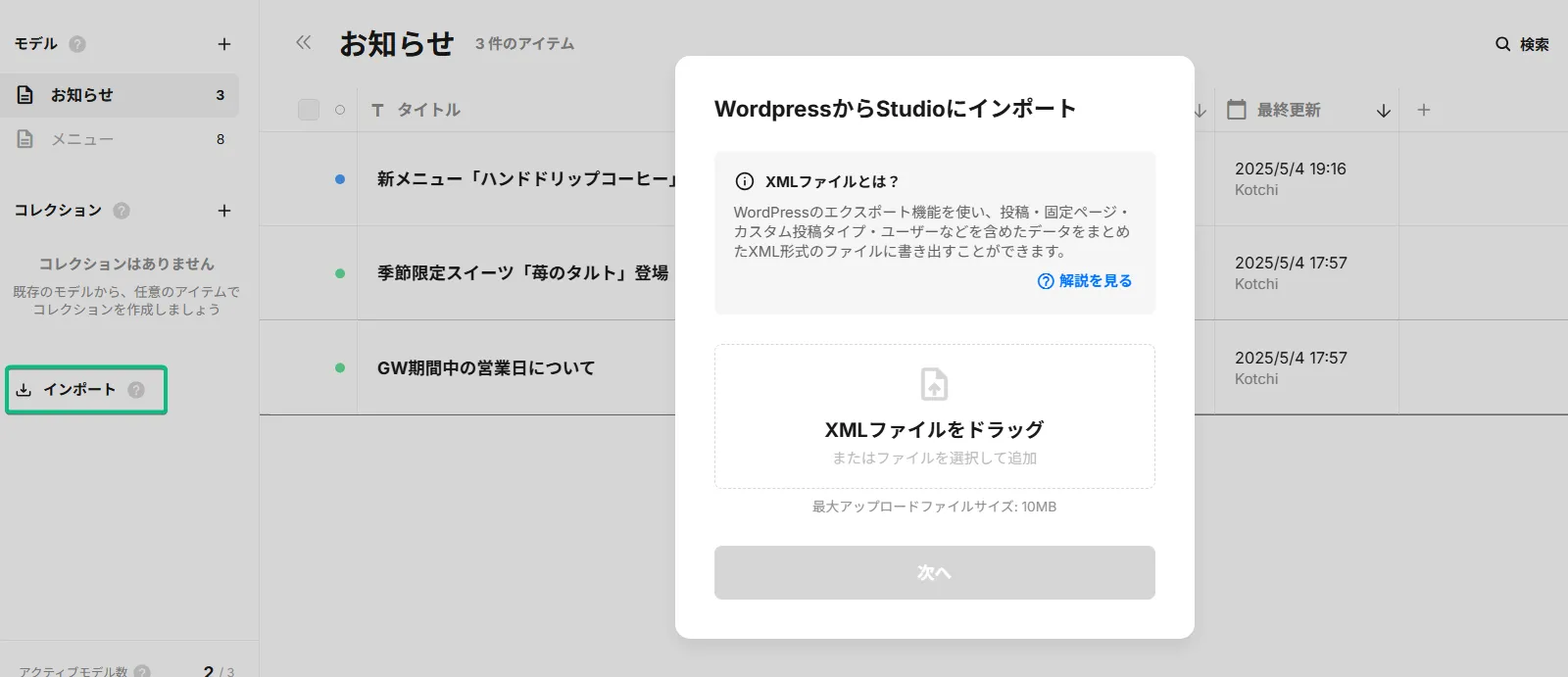Image resolution: width=1568 pixels, height=677 pixels.
Task: Select the お知らせ model in sidebar
Action: 120,95
